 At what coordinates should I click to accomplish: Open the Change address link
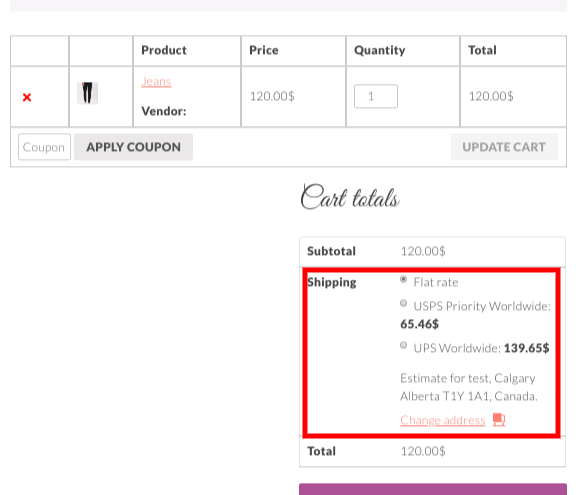(443, 420)
